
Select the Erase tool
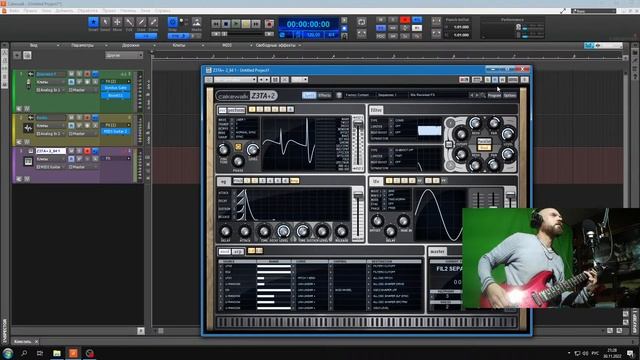153,22
